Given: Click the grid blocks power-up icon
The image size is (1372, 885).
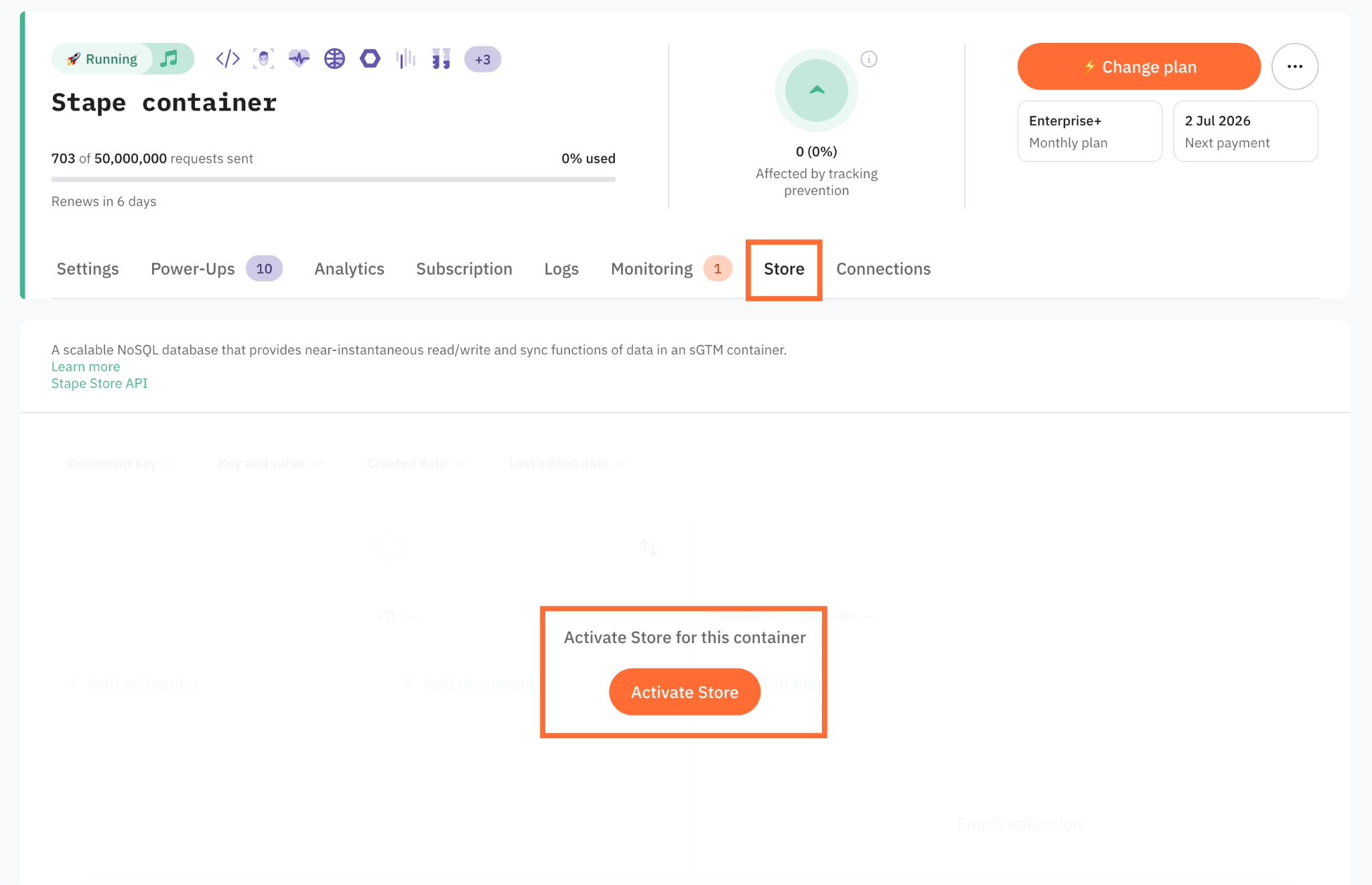Looking at the screenshot, I should (x=441, y=59).
